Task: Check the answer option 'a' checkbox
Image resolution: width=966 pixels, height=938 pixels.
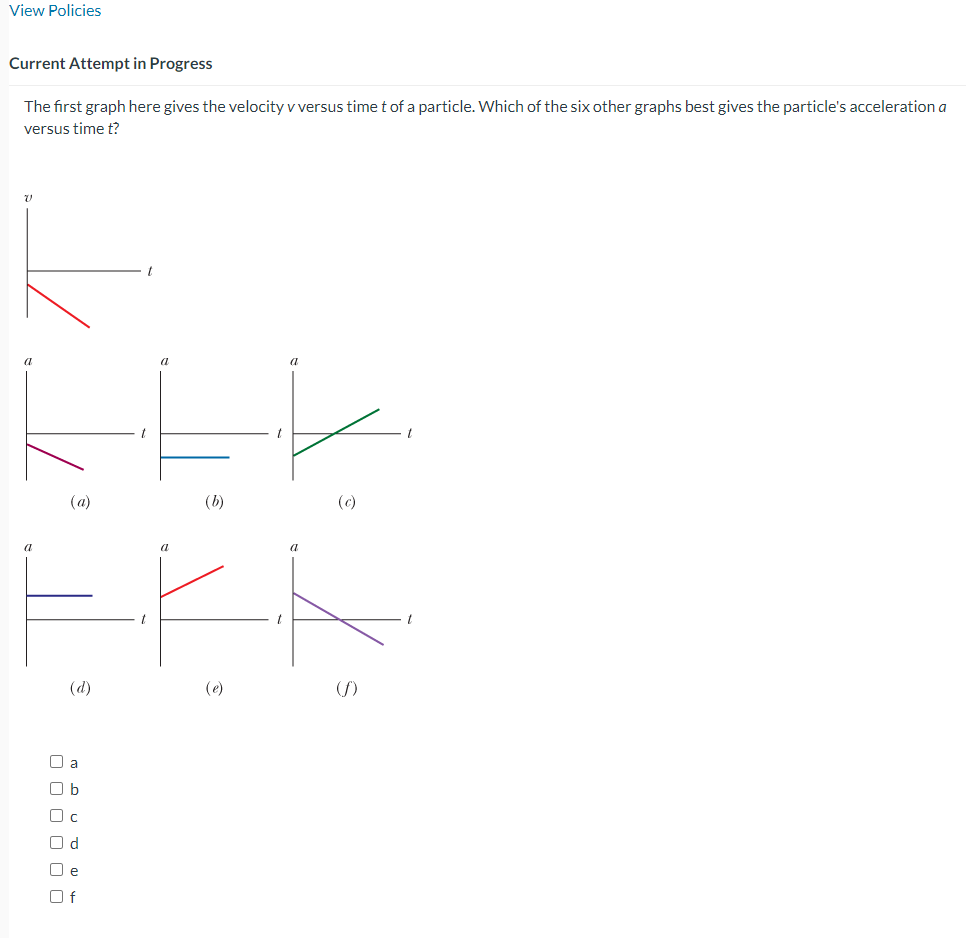Action: pyautogui.click(x=57, y=761)
